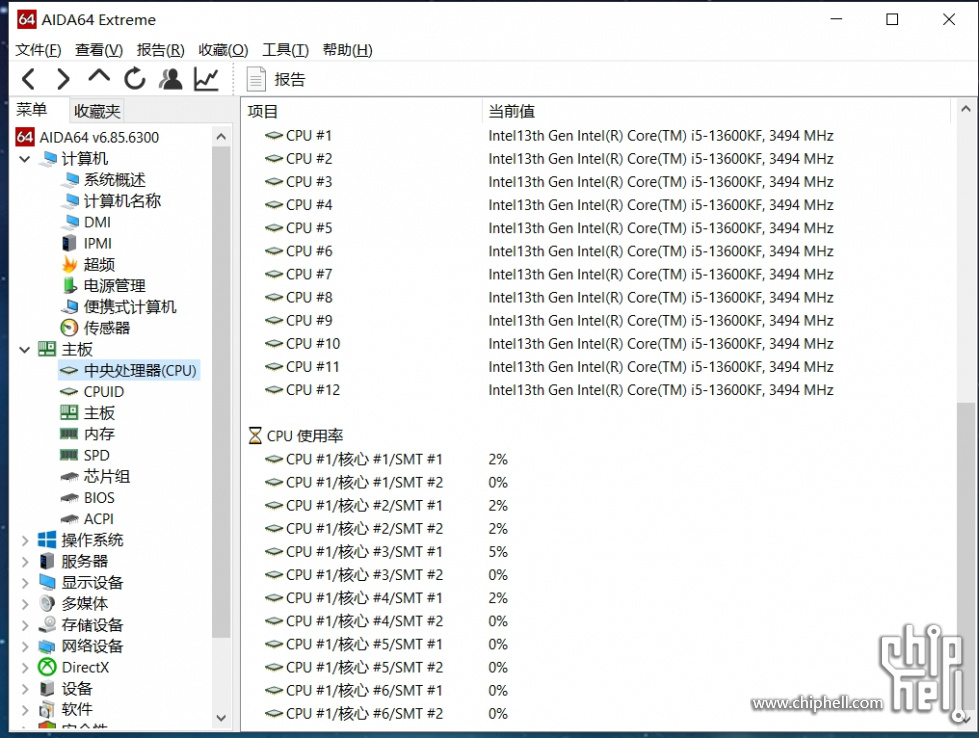
Task: Click the 内存 memory module icon
Action: 69,434
